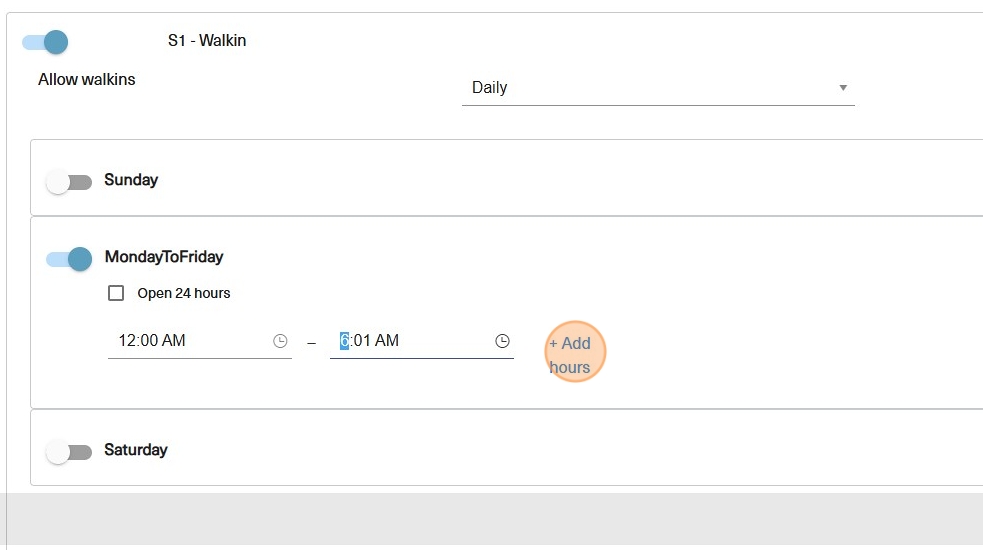Viewport: 983px width, 550px height.
Task: Check the Open 24 hours checkbox
Action: click(x=116, y=293)
